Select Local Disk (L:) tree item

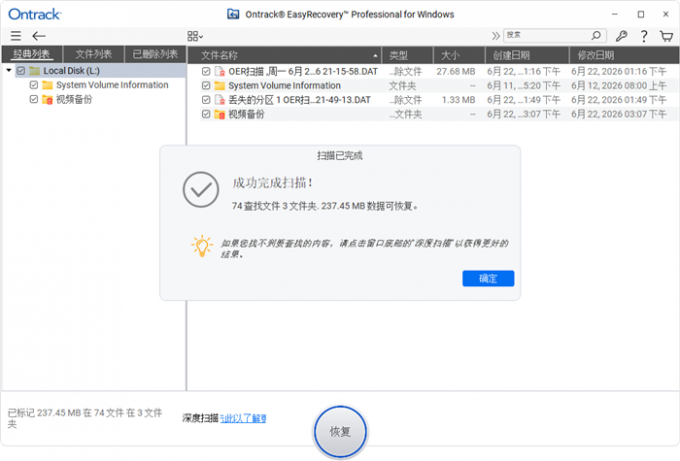(72, 71)
